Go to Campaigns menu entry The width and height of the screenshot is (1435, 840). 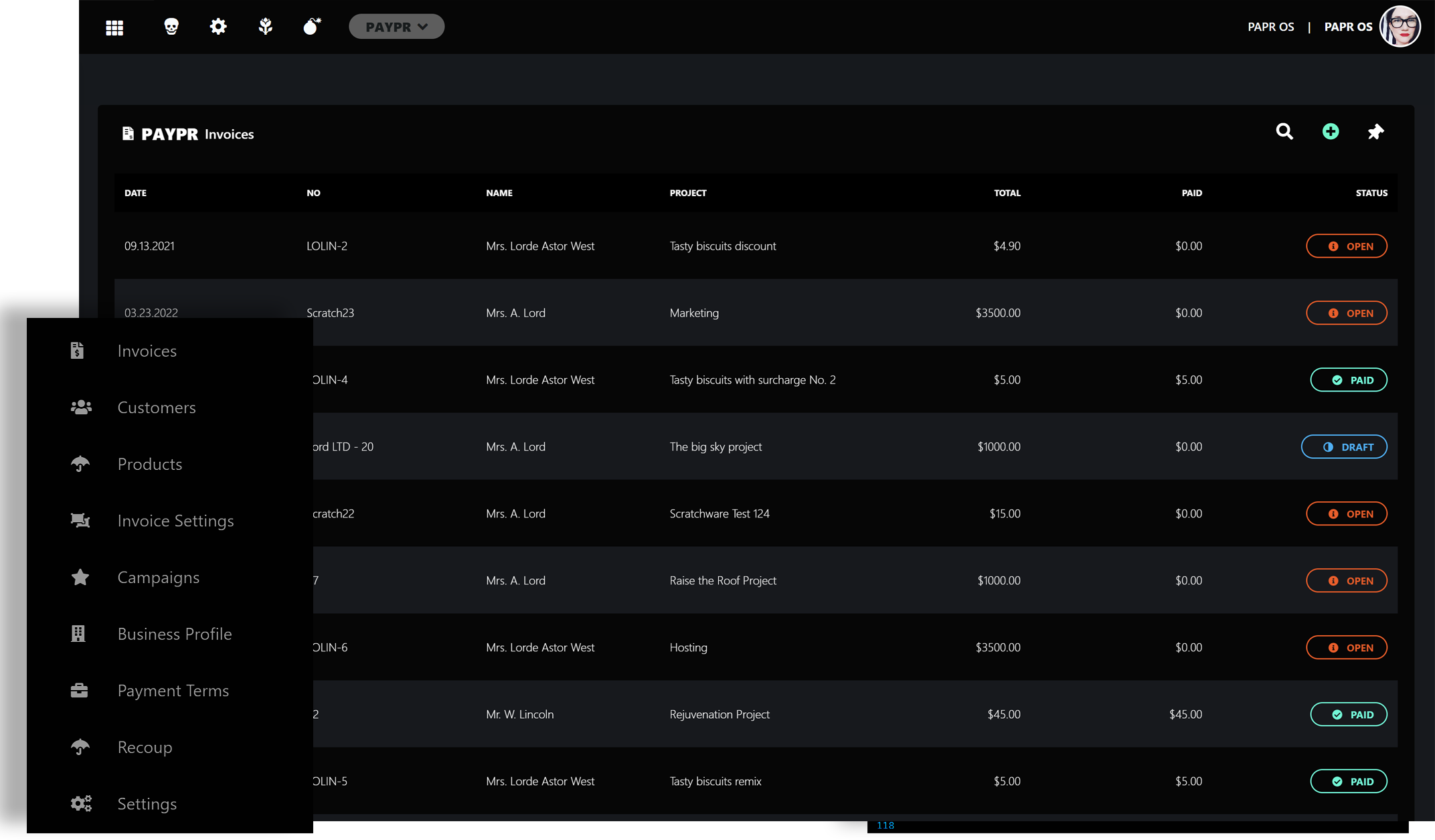(158, 578)
